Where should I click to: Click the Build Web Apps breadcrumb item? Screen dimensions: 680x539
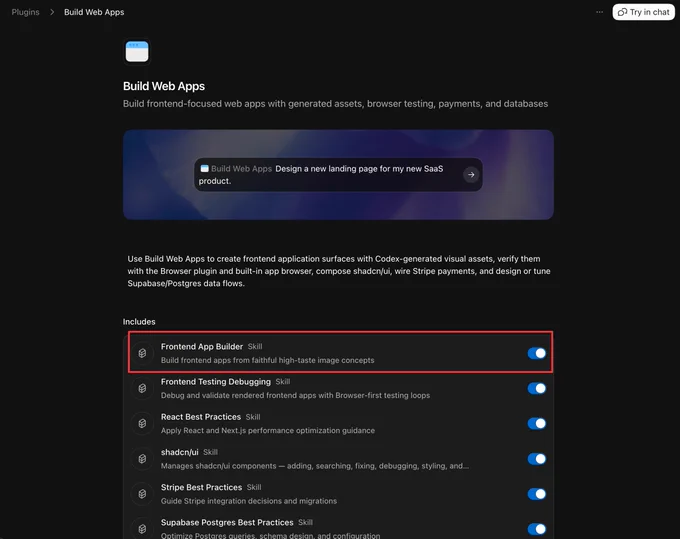pyautogui.click(x=94, y=12)
